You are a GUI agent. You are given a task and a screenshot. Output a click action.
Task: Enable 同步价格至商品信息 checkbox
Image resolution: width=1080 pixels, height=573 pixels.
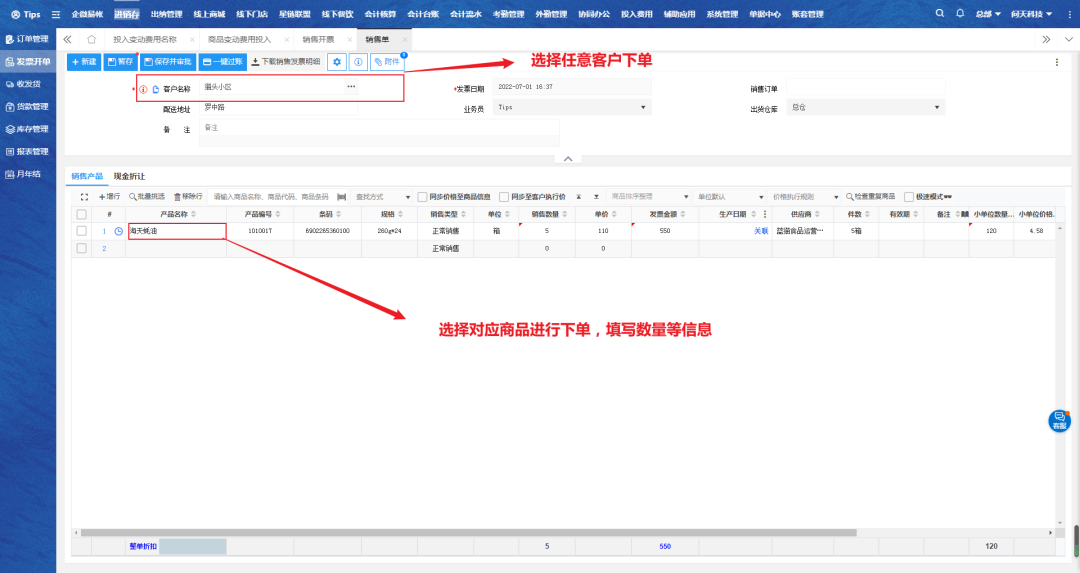tap(422, 197)
